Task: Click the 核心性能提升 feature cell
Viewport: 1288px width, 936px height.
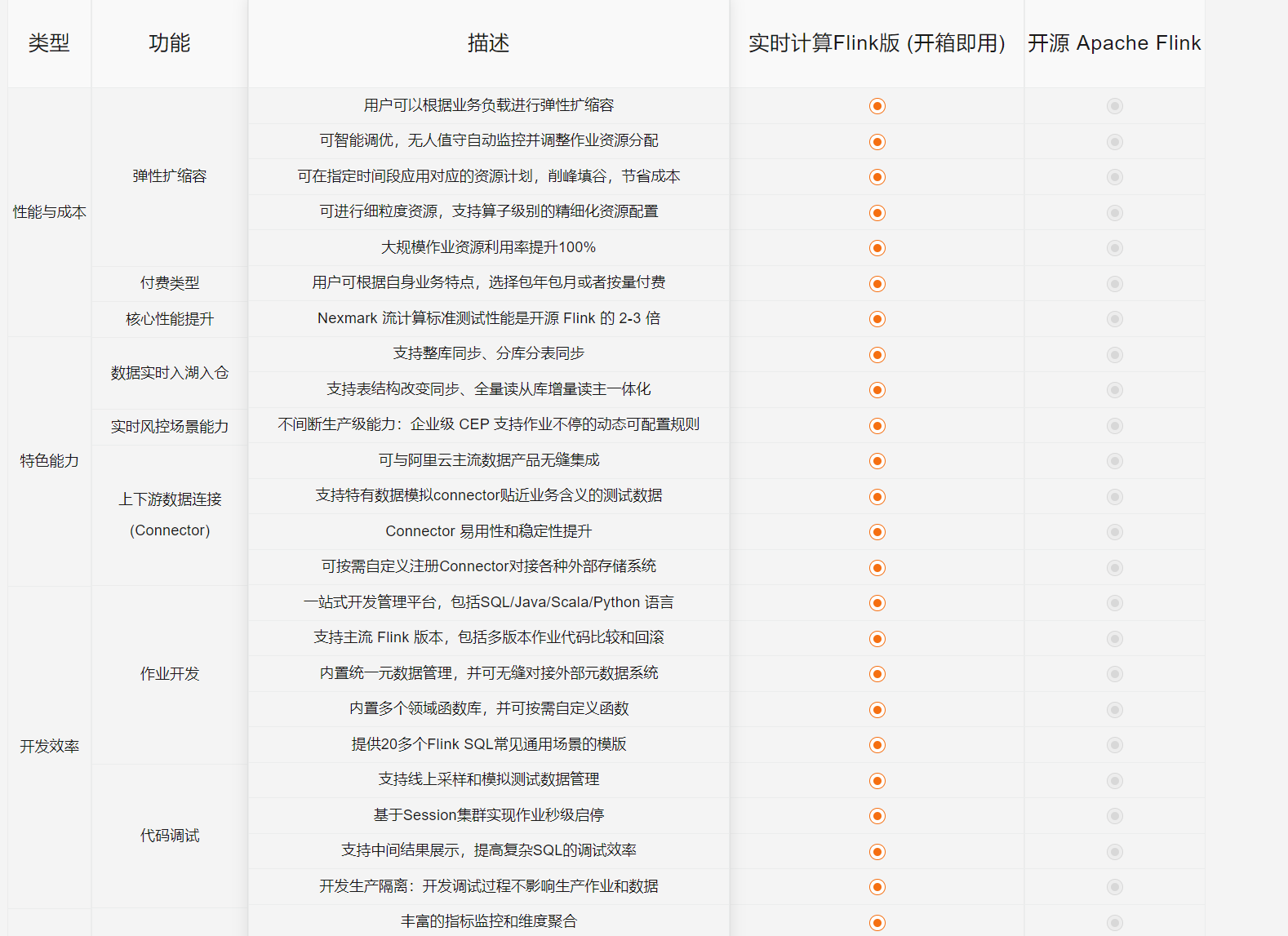Action: (x=170, y=319)
